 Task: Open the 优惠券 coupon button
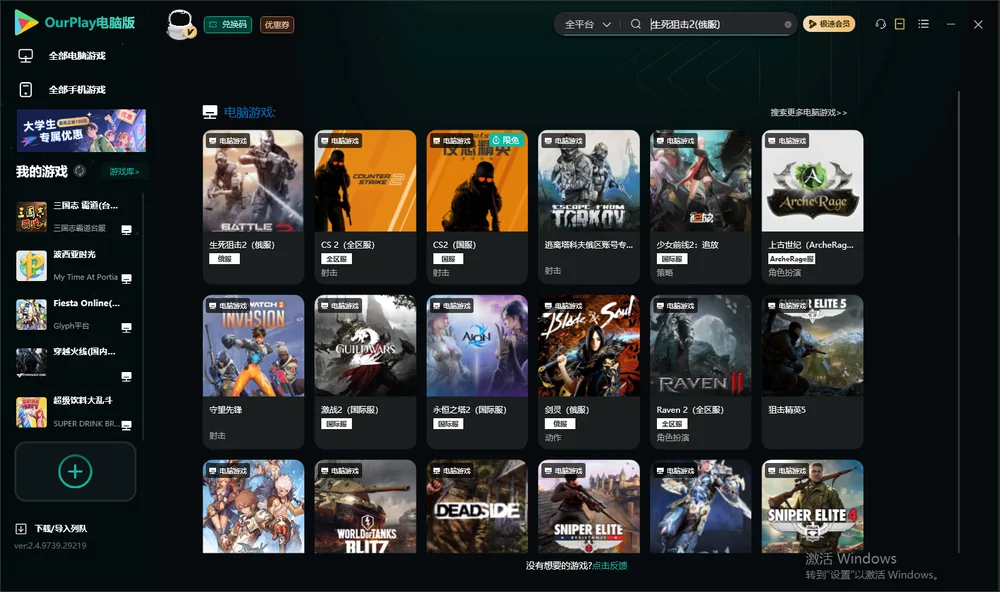[277, 24]
